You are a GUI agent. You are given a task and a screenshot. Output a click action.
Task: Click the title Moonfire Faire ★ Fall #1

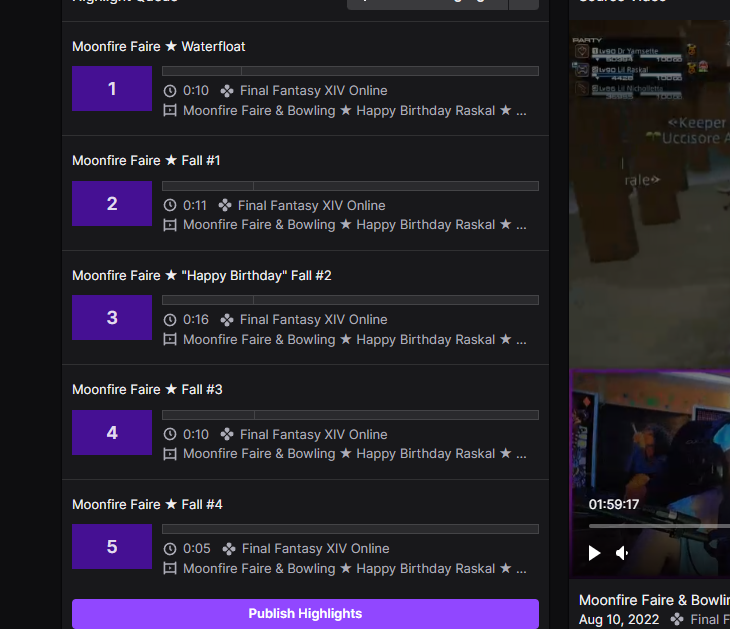[x=146, y=161]
